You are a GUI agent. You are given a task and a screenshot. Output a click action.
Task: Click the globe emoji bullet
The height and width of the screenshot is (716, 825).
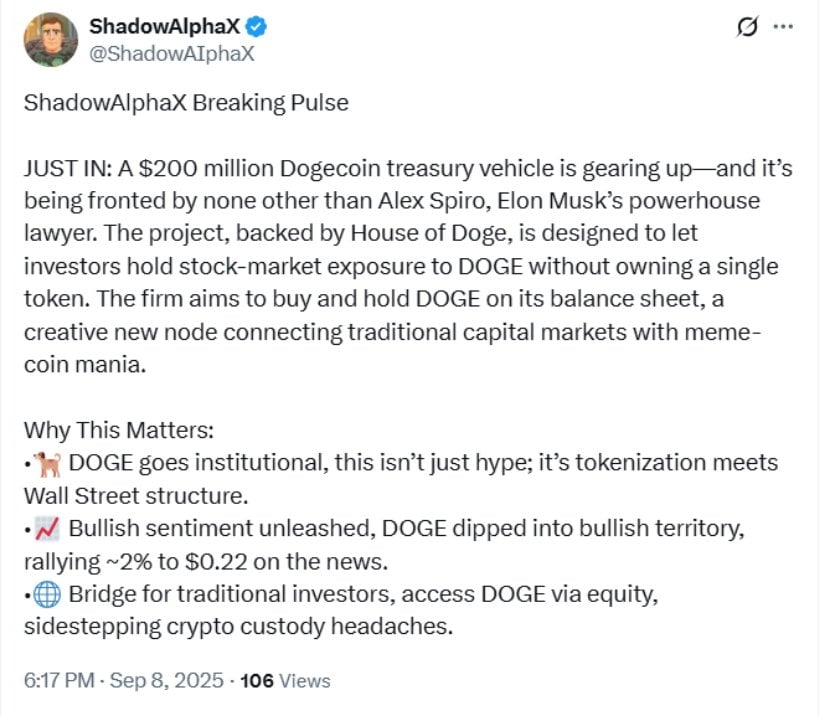[x=47, y=594]
